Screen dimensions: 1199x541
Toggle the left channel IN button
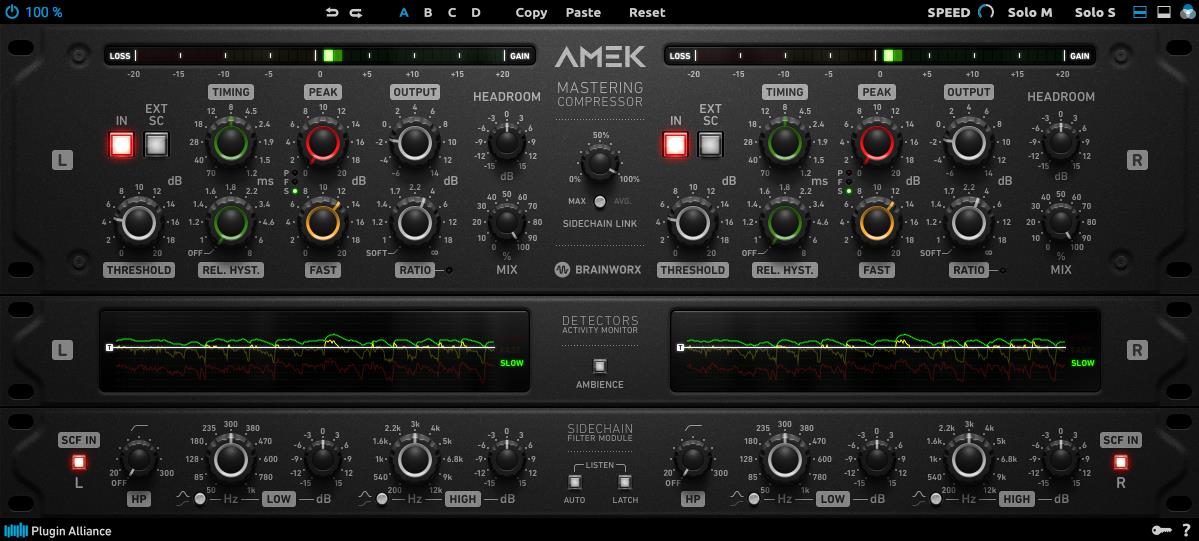pyautogui.click(x=122, y=144)
